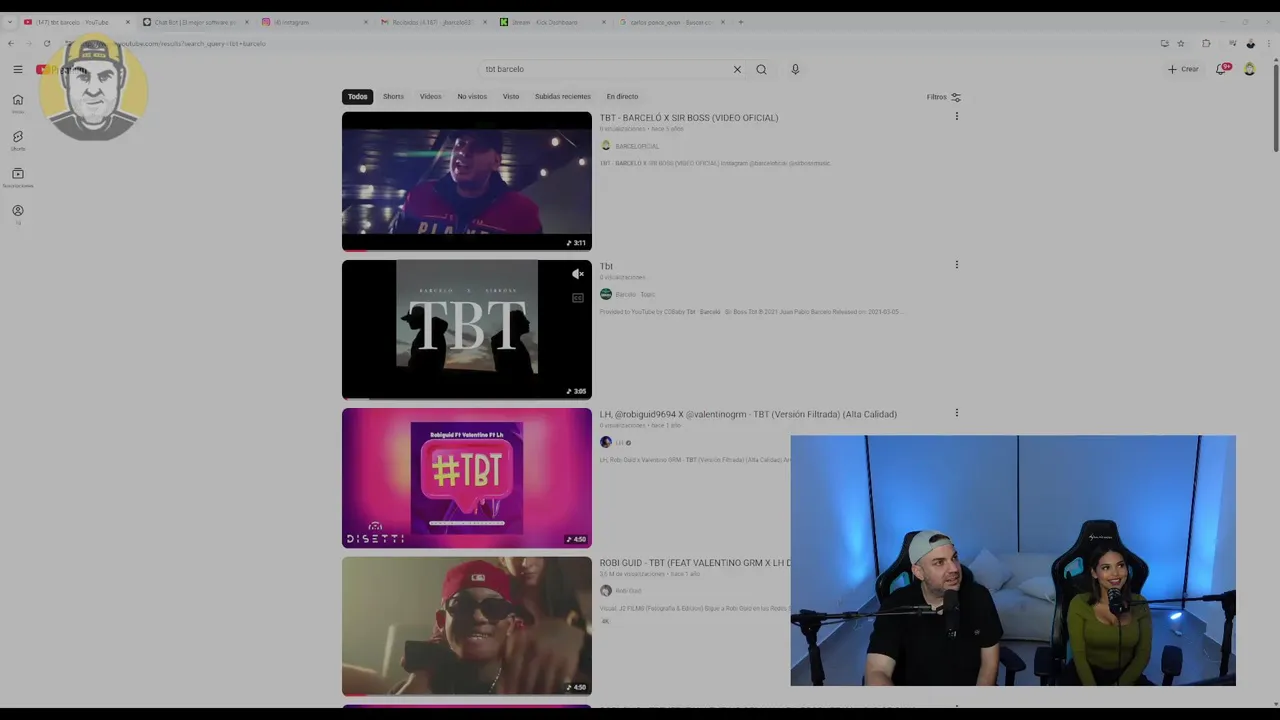
Task: Click the Robi Guid channel avatar
Action: 606,590
